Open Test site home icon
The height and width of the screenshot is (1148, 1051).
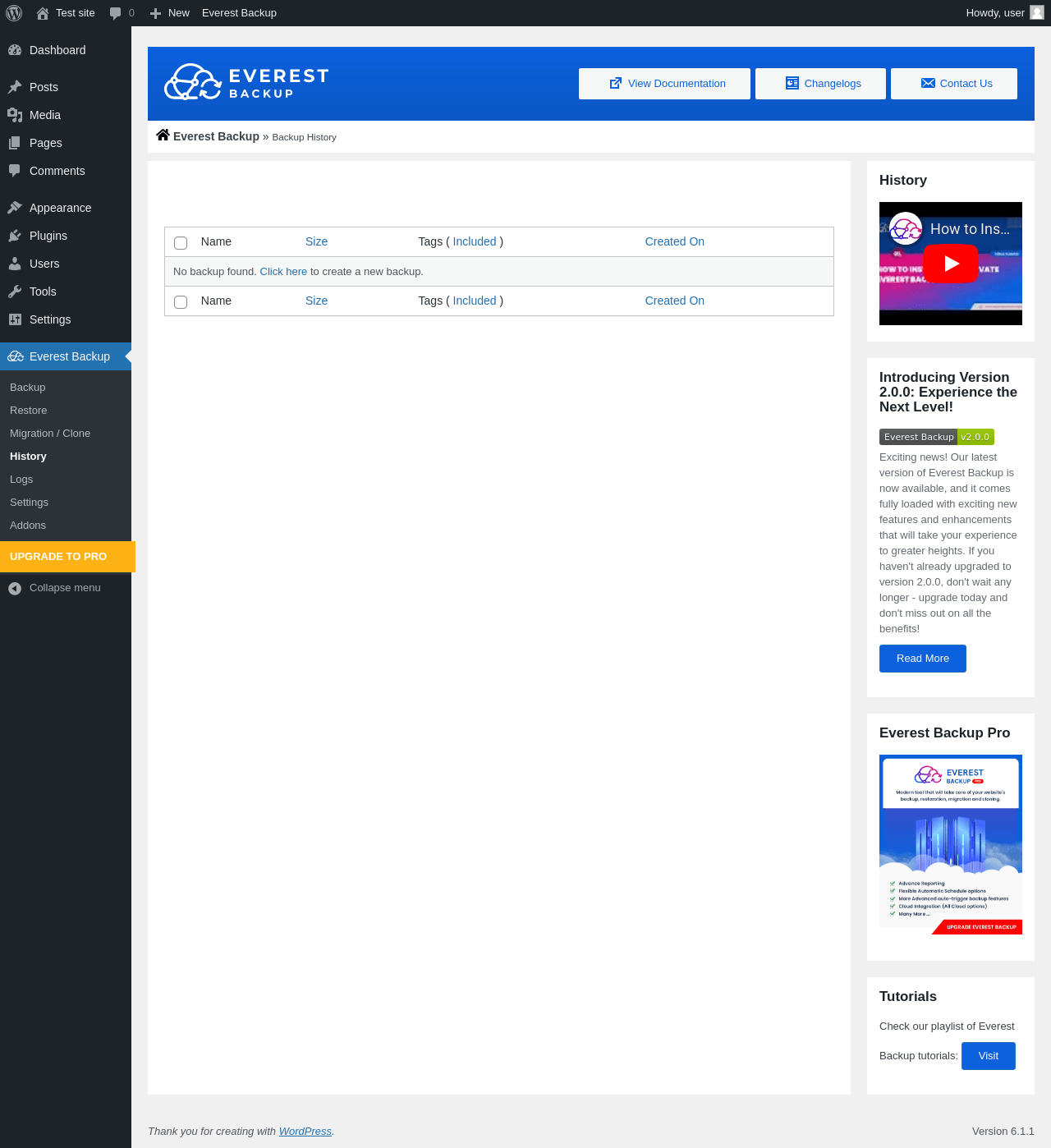(x=43, y=13)
